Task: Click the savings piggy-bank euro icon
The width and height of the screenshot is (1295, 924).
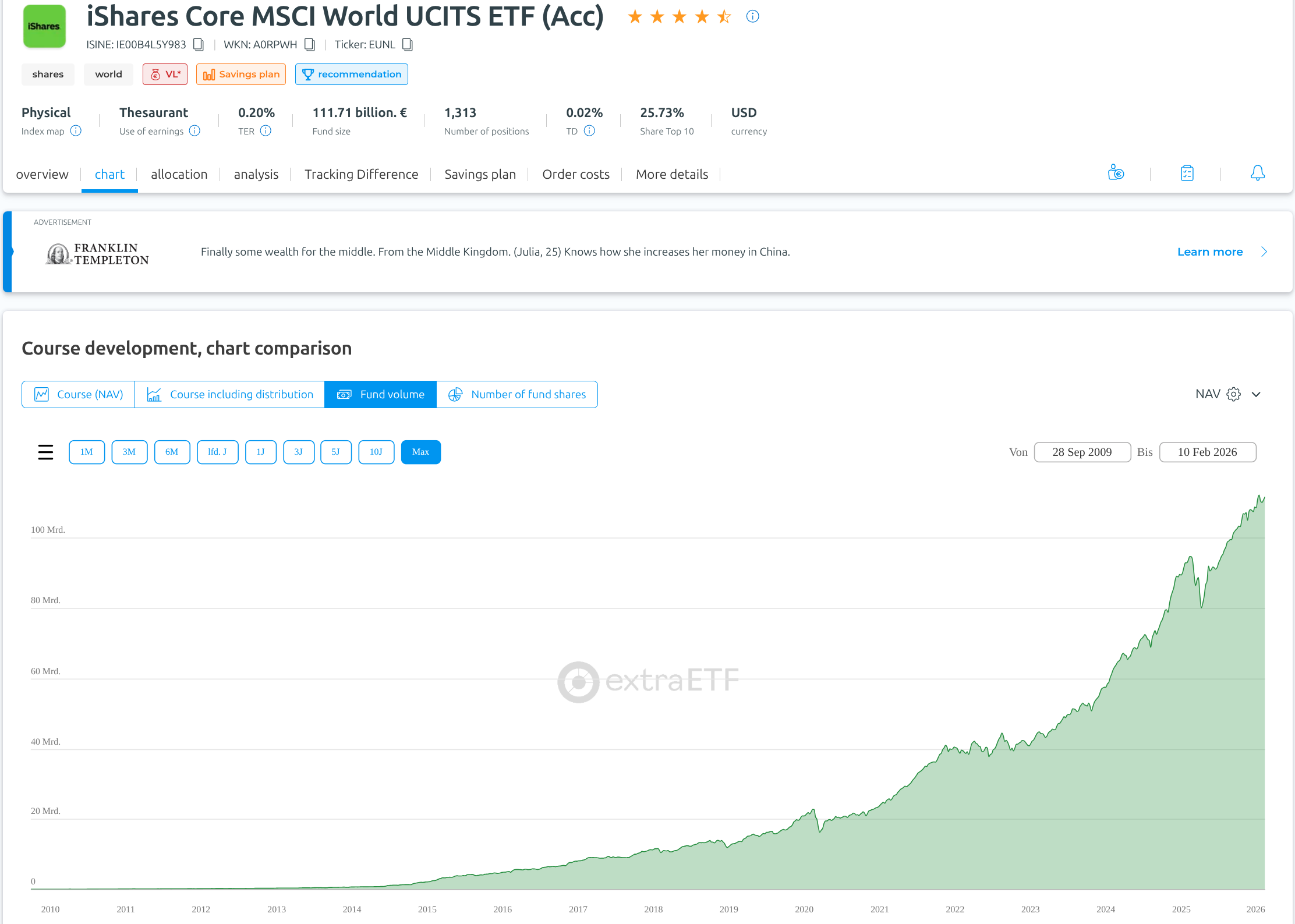Action: pyautogui.click(x=1116, y=173)
